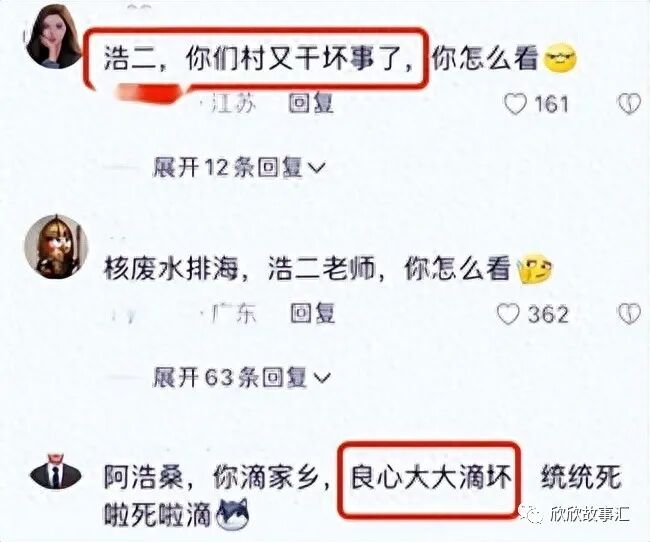This screenshot has width=650, height=542.
Task: Like the comment with 161 likes
Action: pyautogui.click(x=515, y=104)
